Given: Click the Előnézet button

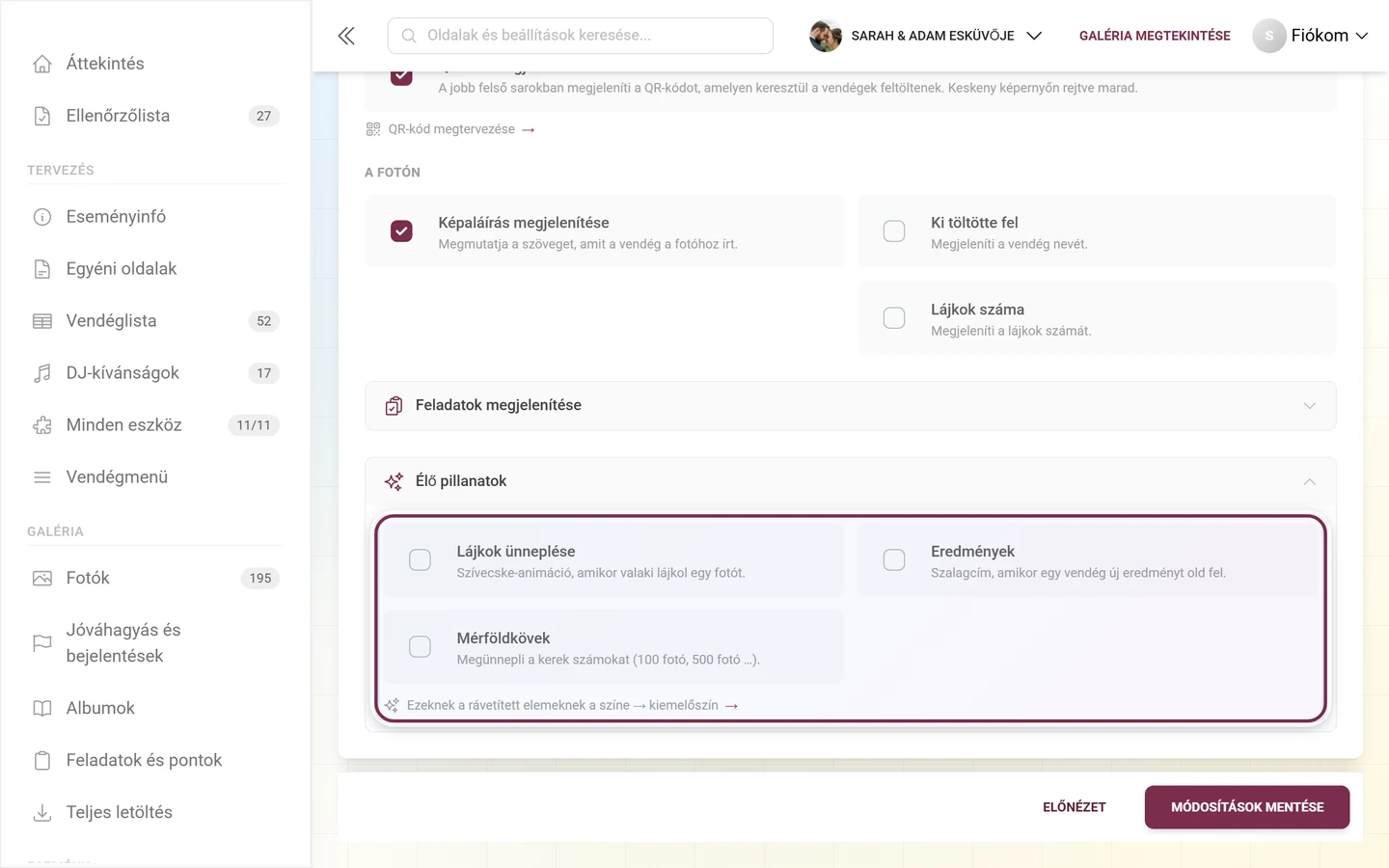Looking at the screenshot, I should [x=1074, y=807].
